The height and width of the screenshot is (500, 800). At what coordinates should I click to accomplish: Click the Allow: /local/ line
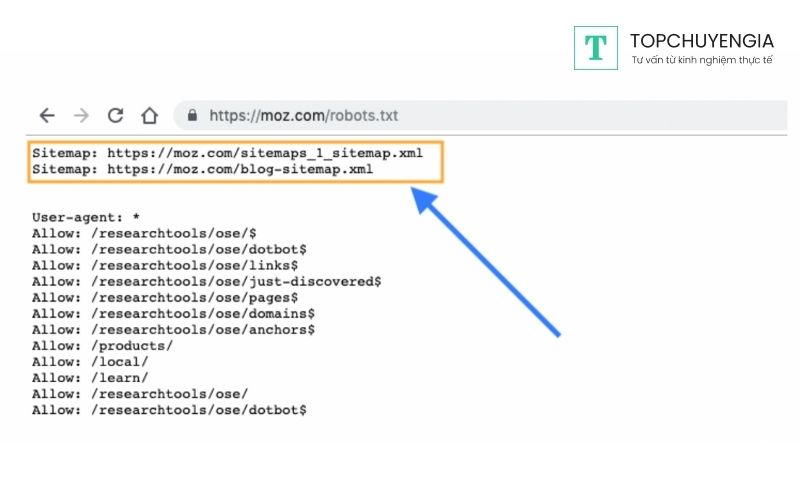(90, 361)
